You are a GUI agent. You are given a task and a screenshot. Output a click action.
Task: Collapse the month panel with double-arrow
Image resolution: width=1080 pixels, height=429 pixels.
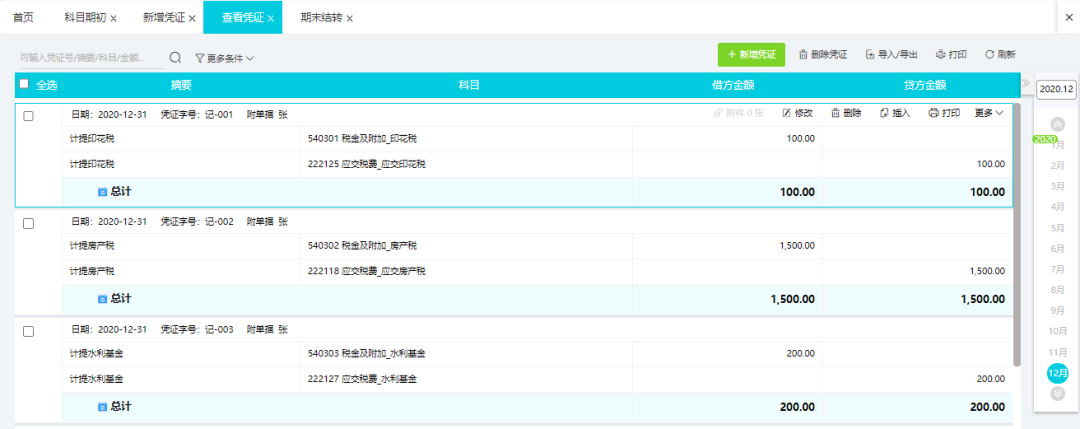pyautogui.click(x=1025, y=83)
